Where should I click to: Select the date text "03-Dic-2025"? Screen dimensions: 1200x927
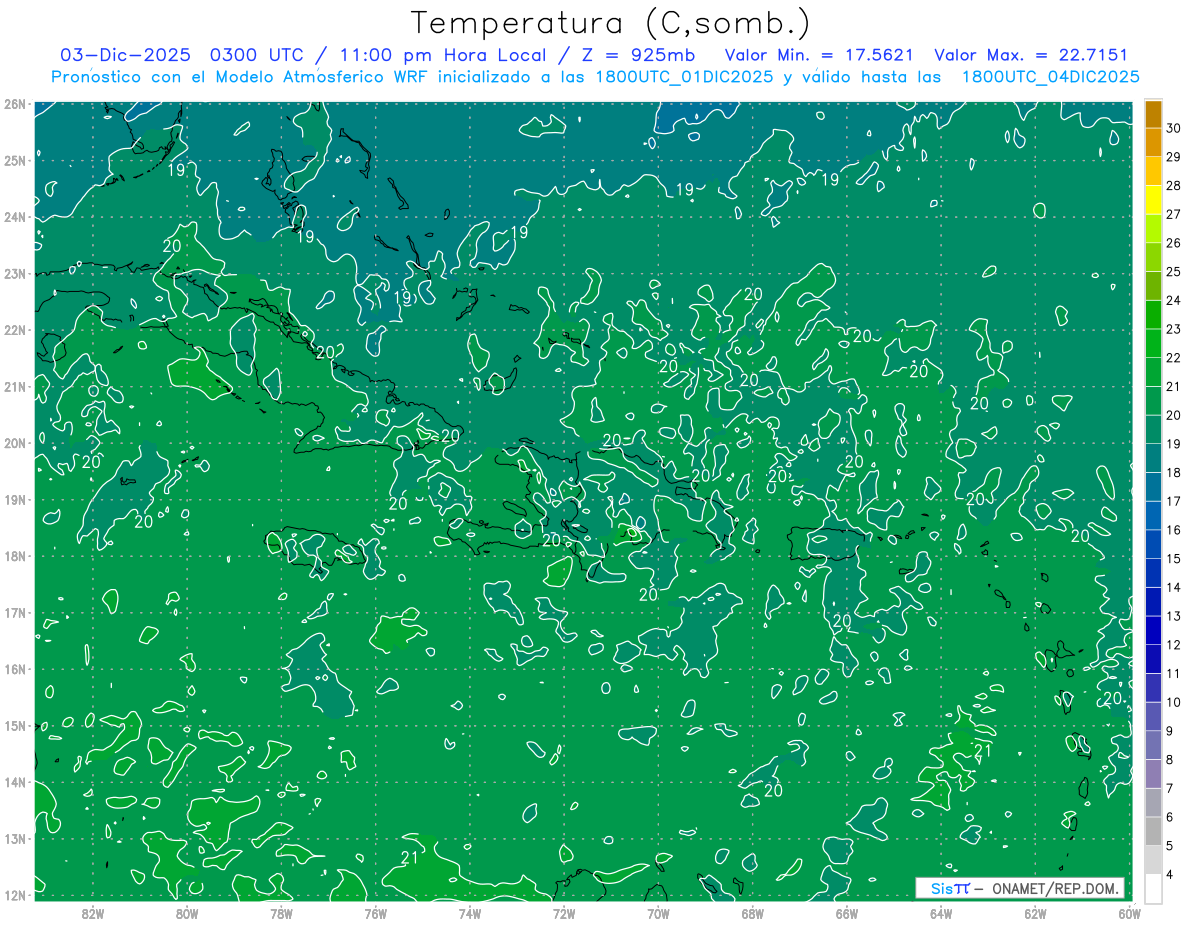(125, 55)
